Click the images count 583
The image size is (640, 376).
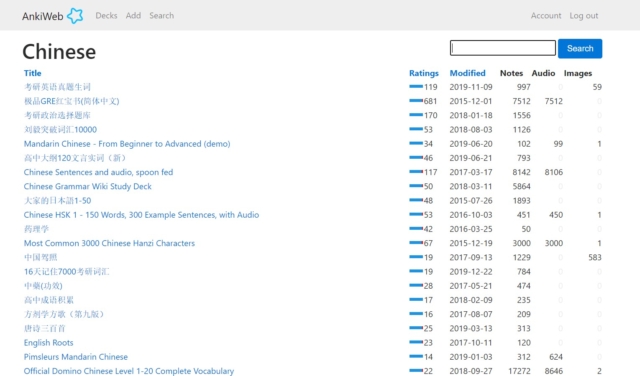tap(595, 257)
